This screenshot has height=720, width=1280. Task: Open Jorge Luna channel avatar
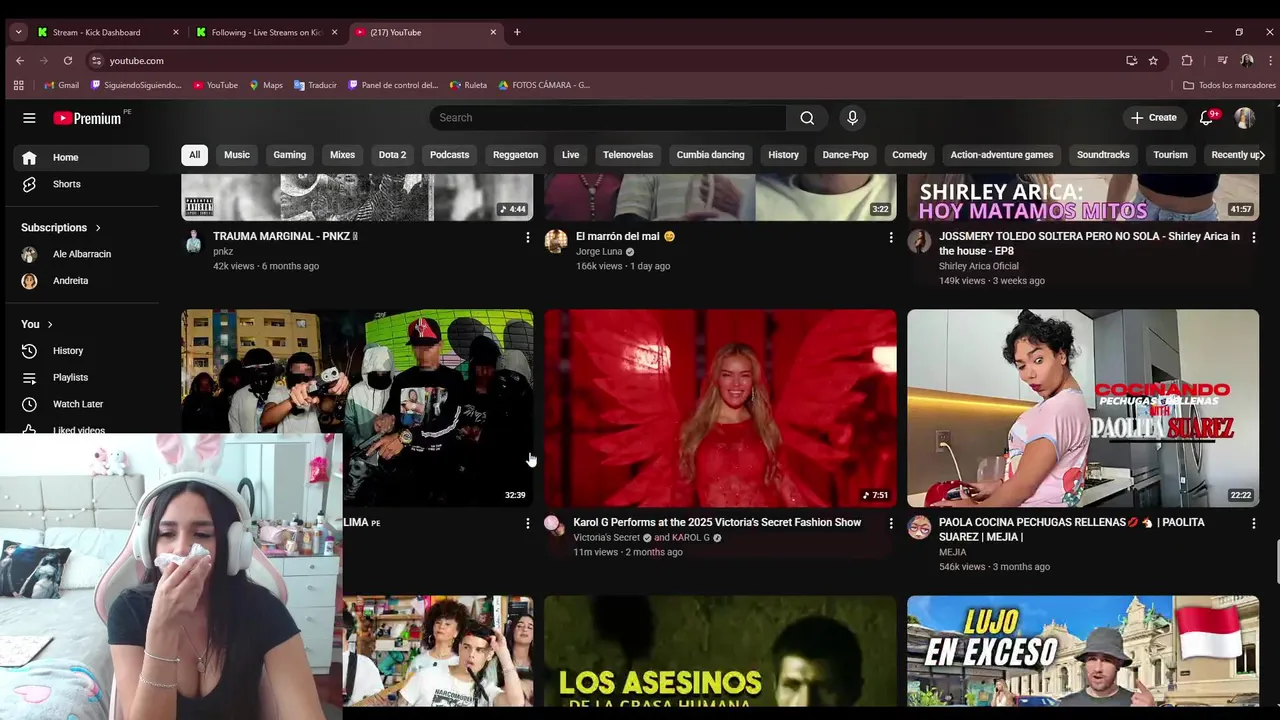click(556, 241)
